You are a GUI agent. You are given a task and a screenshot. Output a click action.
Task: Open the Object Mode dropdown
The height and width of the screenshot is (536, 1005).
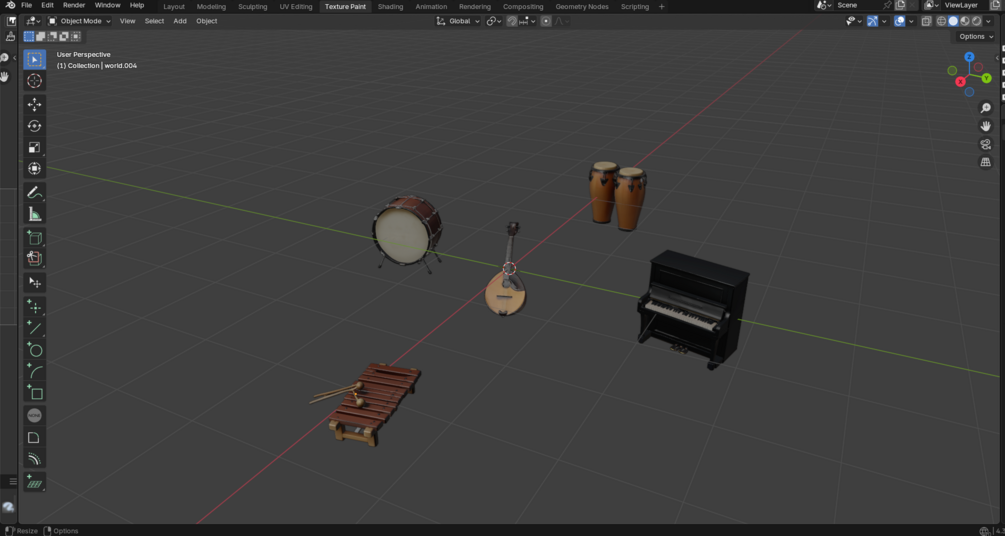(80, 21)
